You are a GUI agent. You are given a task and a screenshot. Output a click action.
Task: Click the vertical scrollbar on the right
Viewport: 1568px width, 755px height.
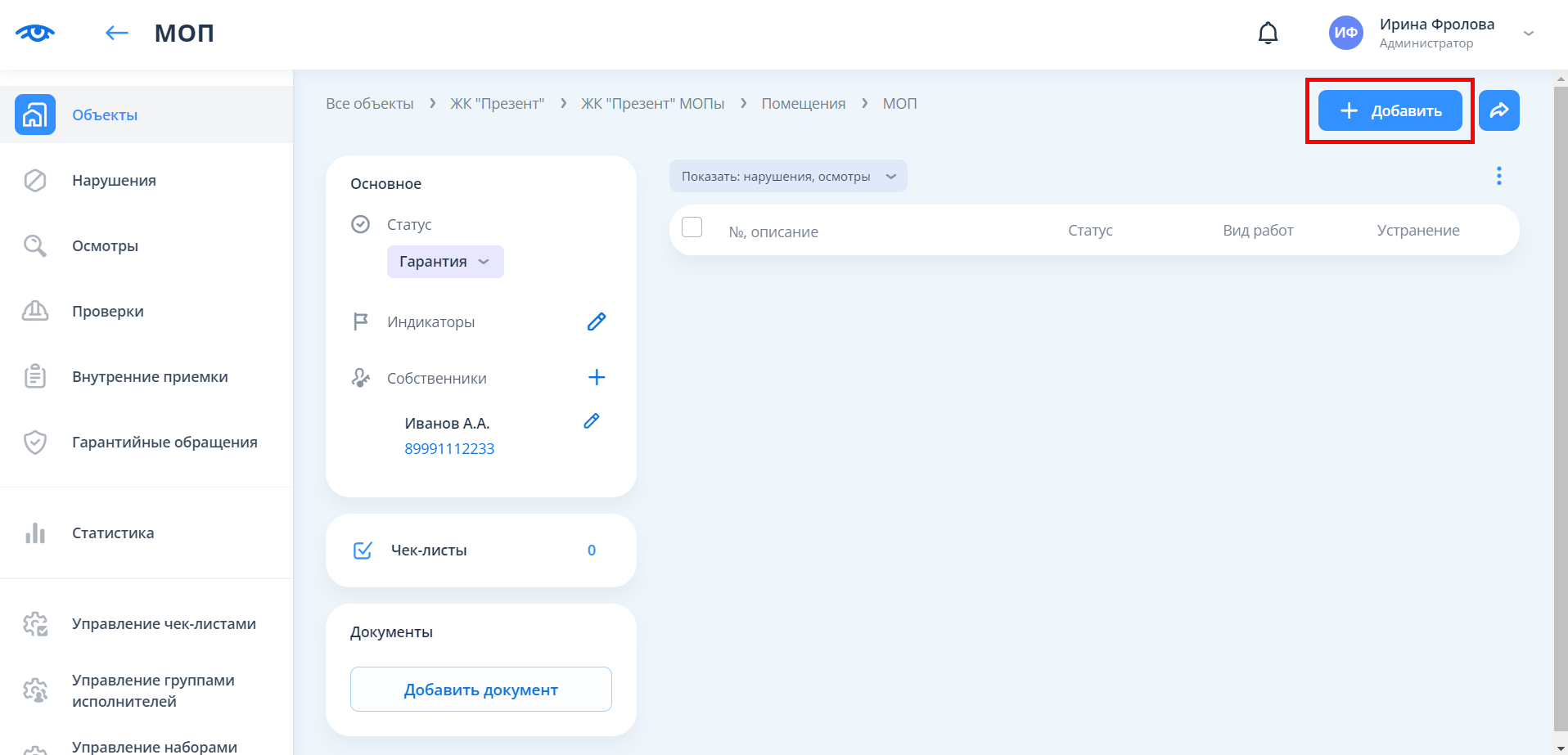click(1560, 409)
